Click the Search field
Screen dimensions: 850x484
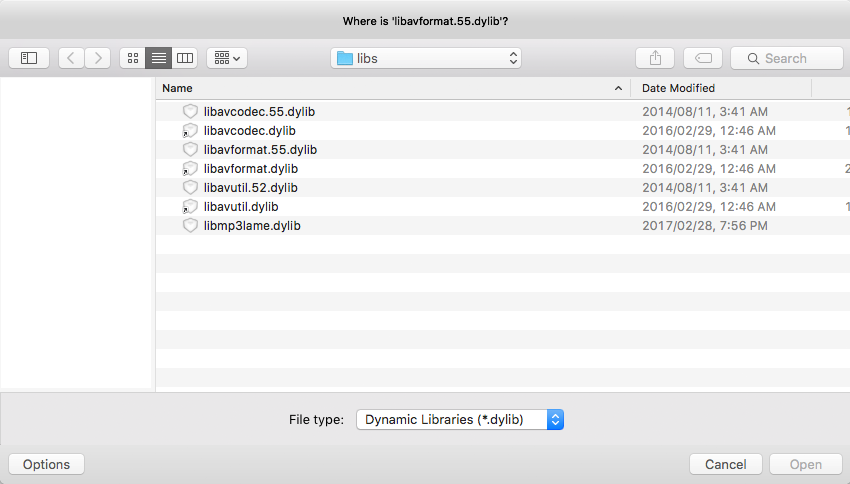click(x=787, y=58)
